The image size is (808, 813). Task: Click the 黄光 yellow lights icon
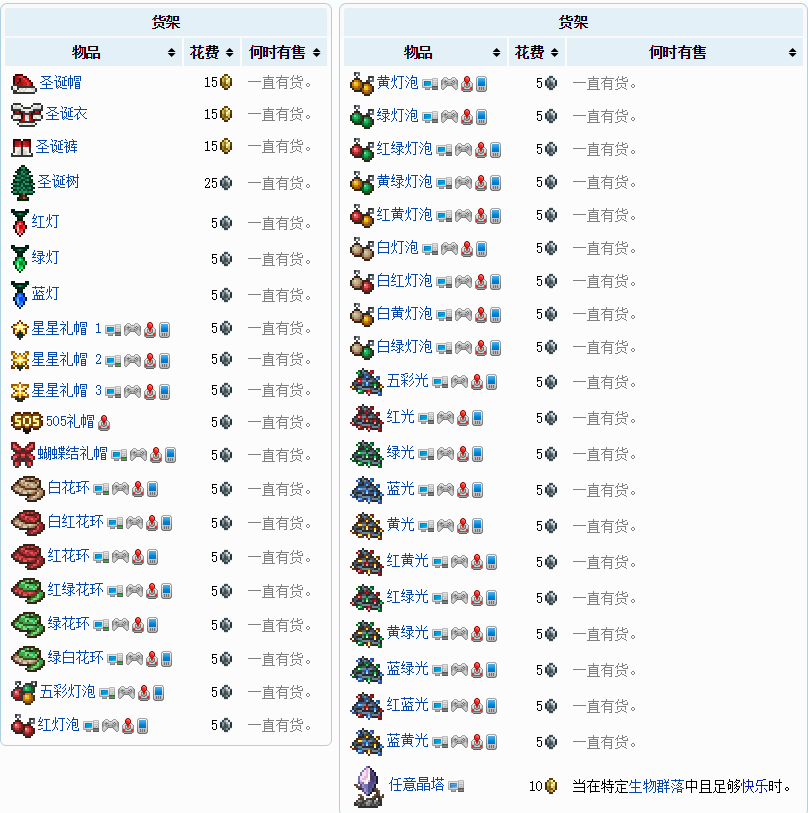point(367,526)
